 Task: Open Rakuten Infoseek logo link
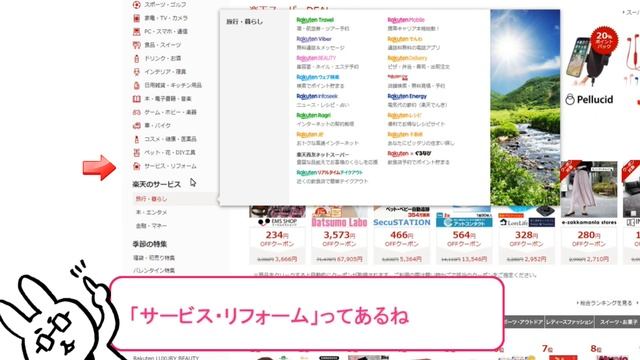click(317, 96)
